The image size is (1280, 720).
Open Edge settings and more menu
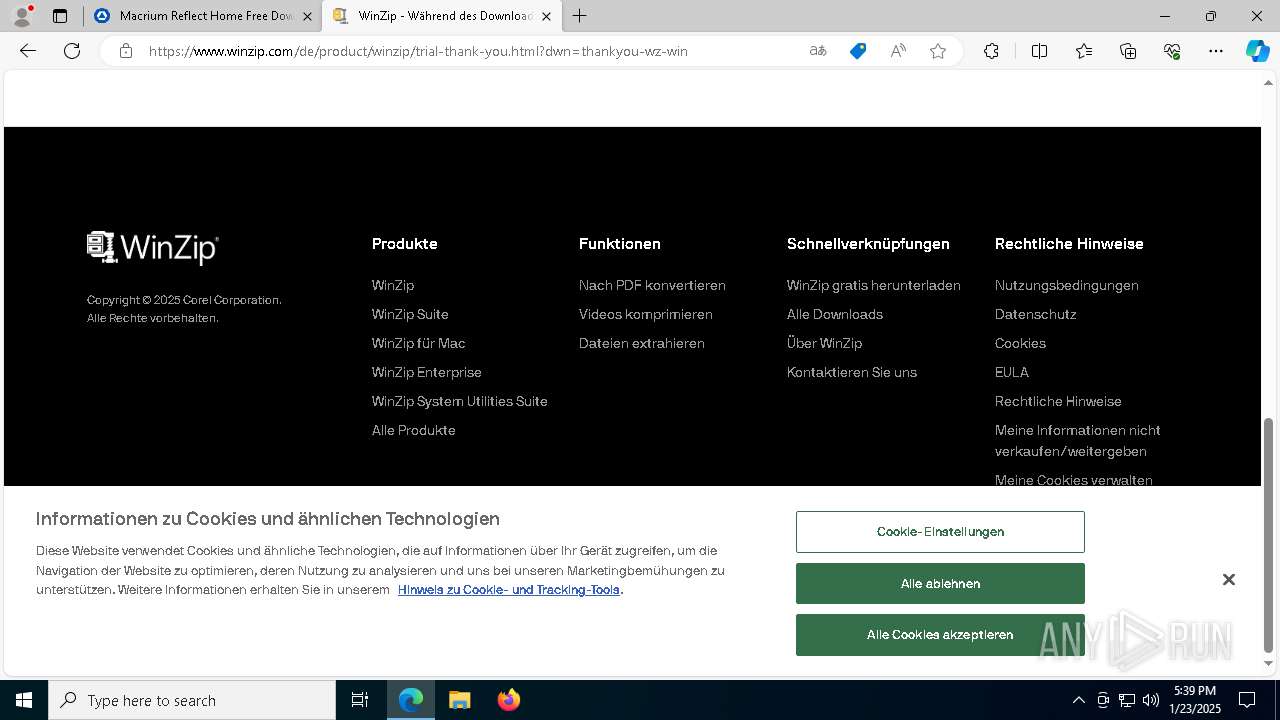tap(1216, 51)
